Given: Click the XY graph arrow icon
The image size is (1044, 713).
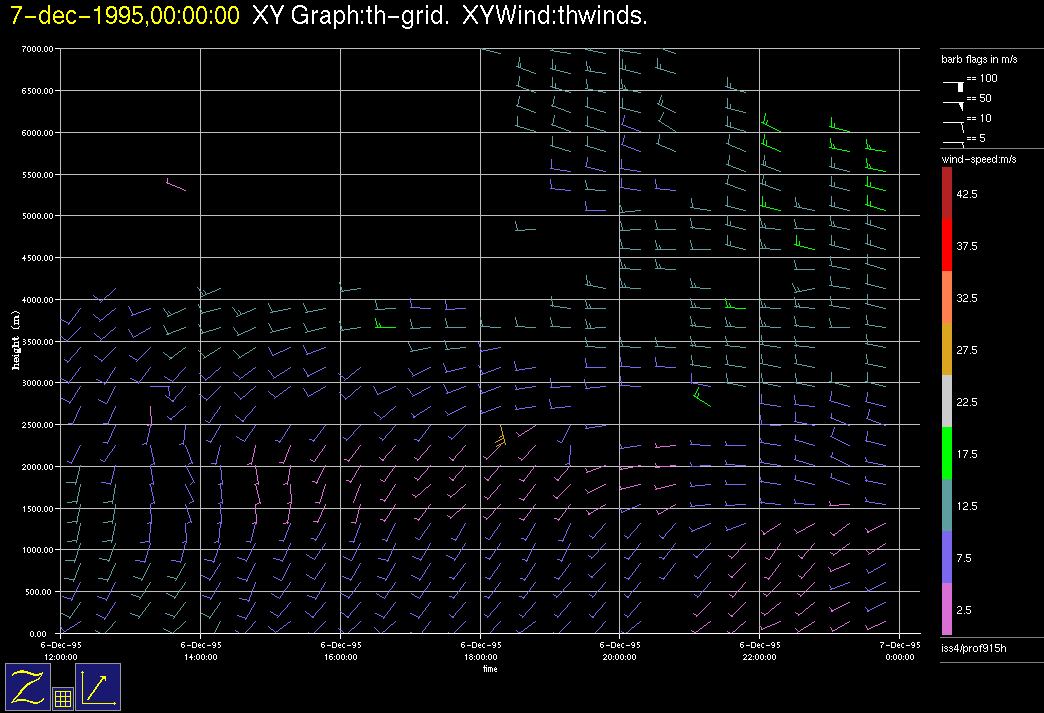Looking at the screenshot, I should (x=98, y=686).
